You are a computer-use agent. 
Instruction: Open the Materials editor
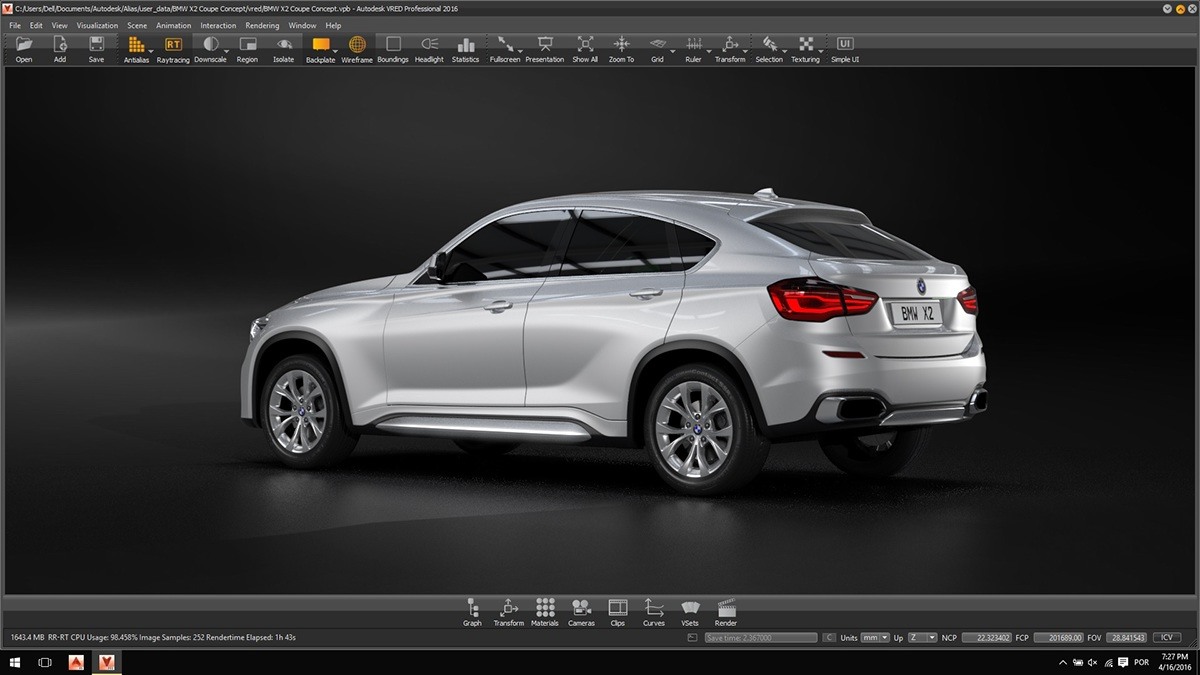pos(544,608)
